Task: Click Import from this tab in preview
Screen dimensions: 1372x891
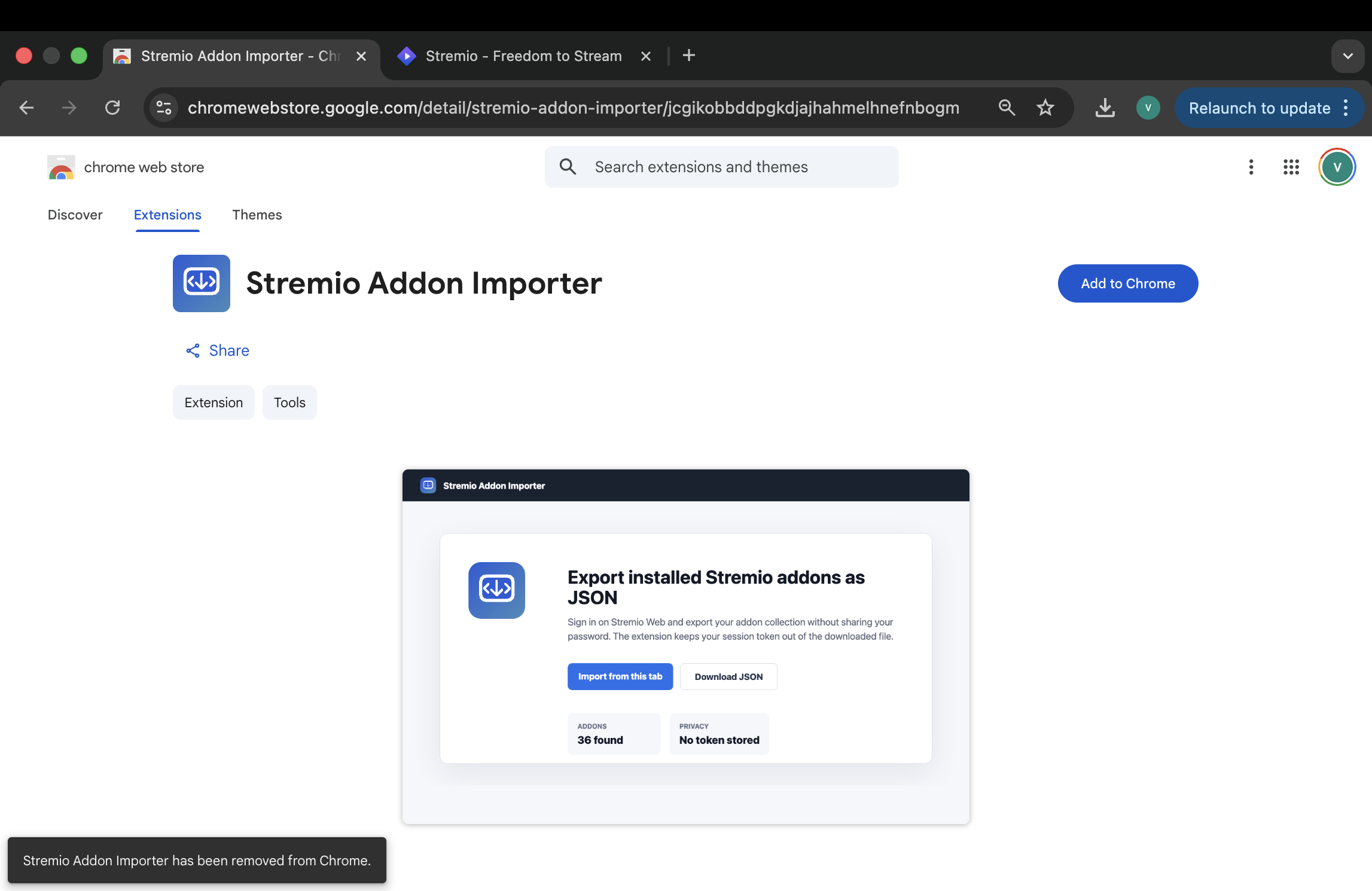Action: 620,676
